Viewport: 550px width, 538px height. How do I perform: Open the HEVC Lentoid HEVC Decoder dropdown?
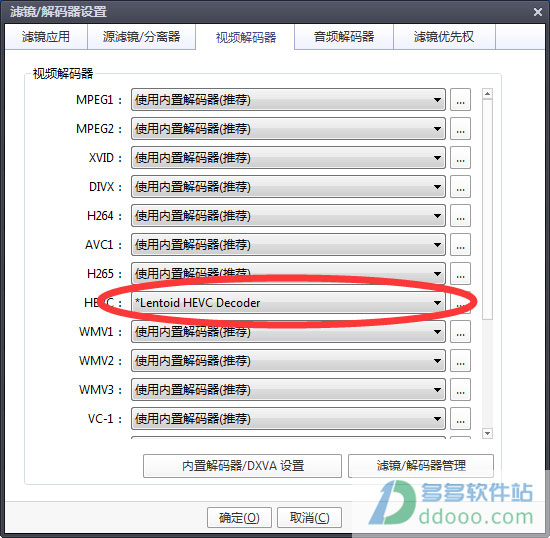point(288,303)
